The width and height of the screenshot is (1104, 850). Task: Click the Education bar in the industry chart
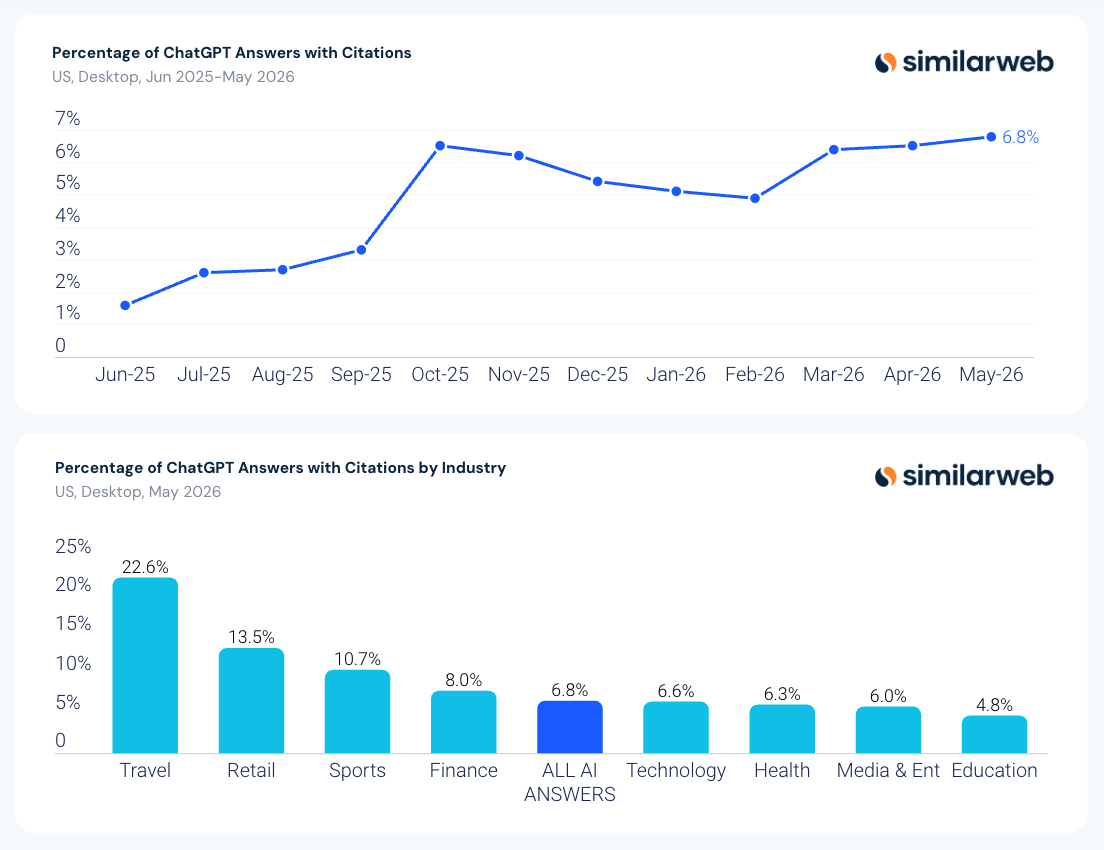[994, 735]
